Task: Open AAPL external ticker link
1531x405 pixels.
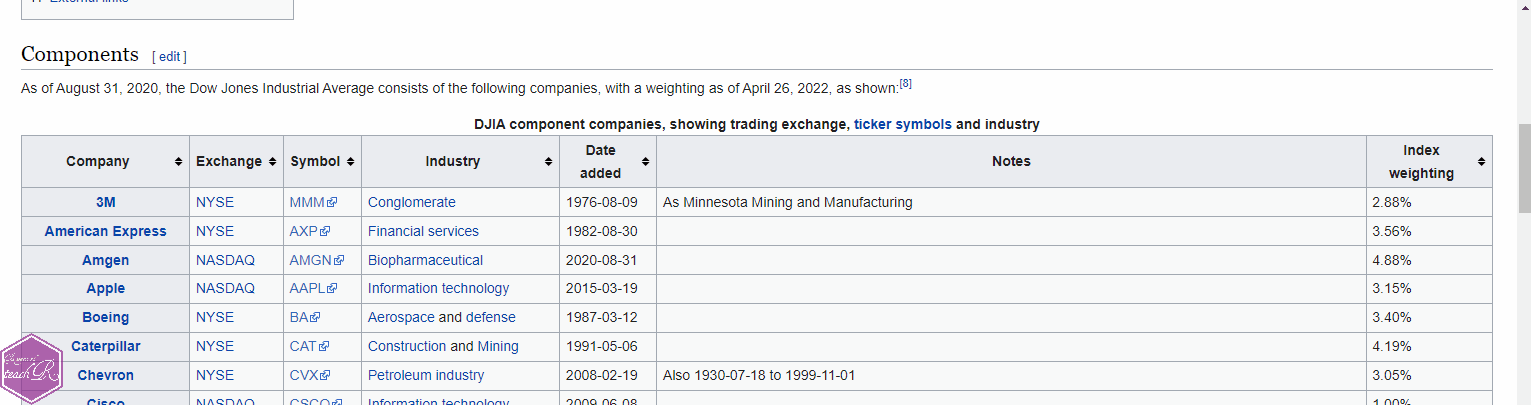Action: pos(313,288)
